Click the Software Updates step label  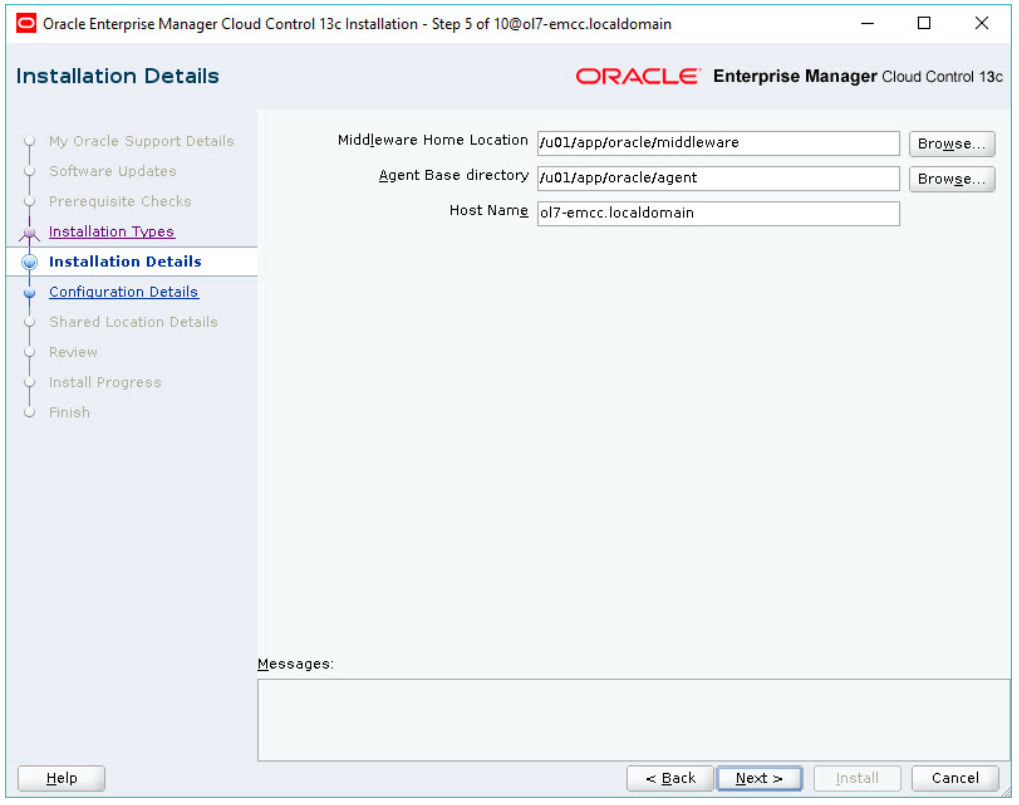112,172
